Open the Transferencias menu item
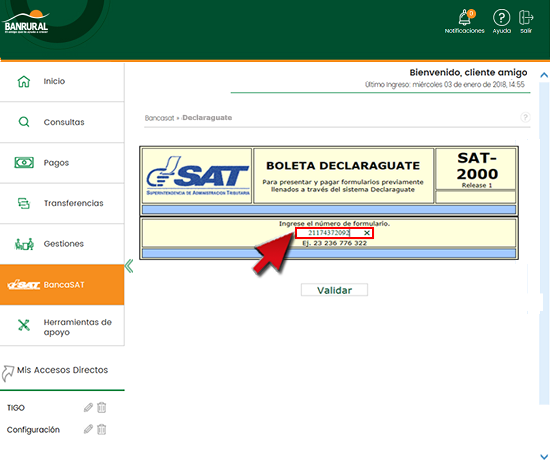550x472 pixels. coord(62,203)
